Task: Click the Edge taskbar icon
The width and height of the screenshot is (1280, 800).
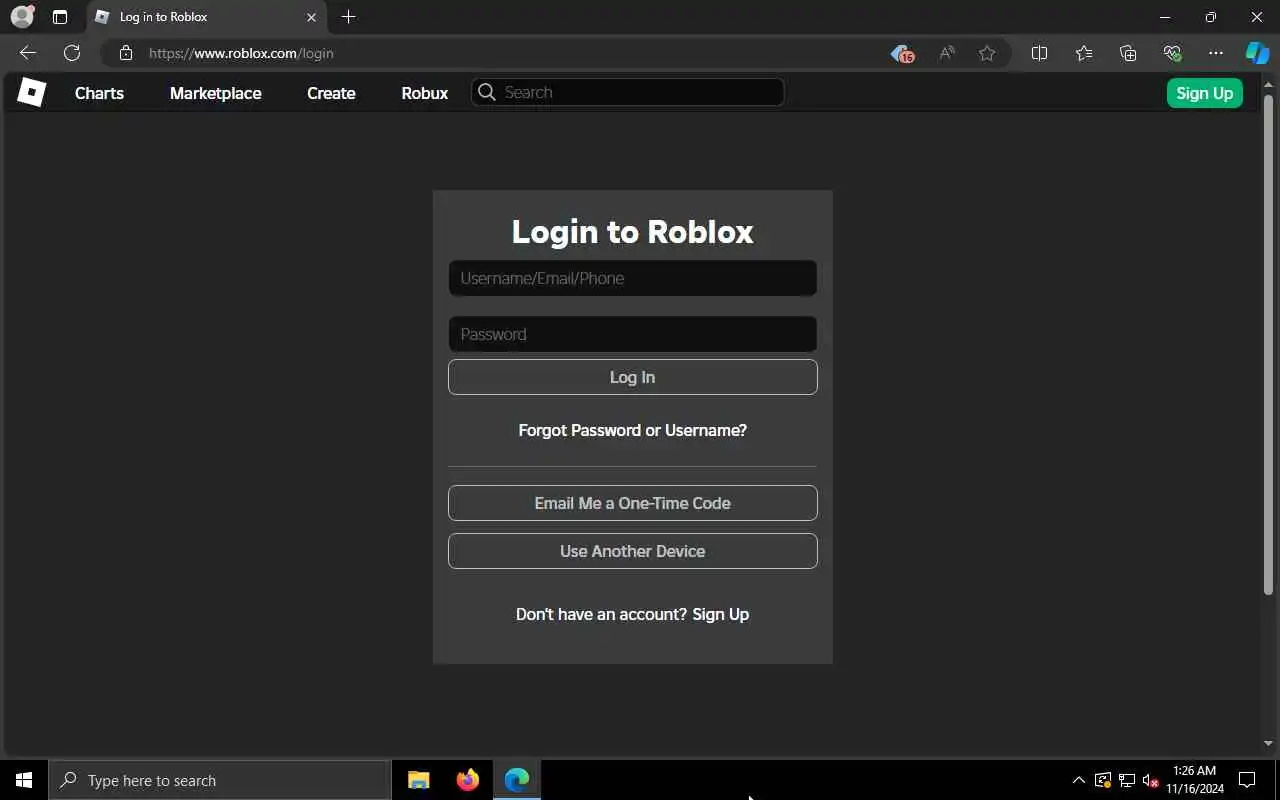Action: pos(517,780)
